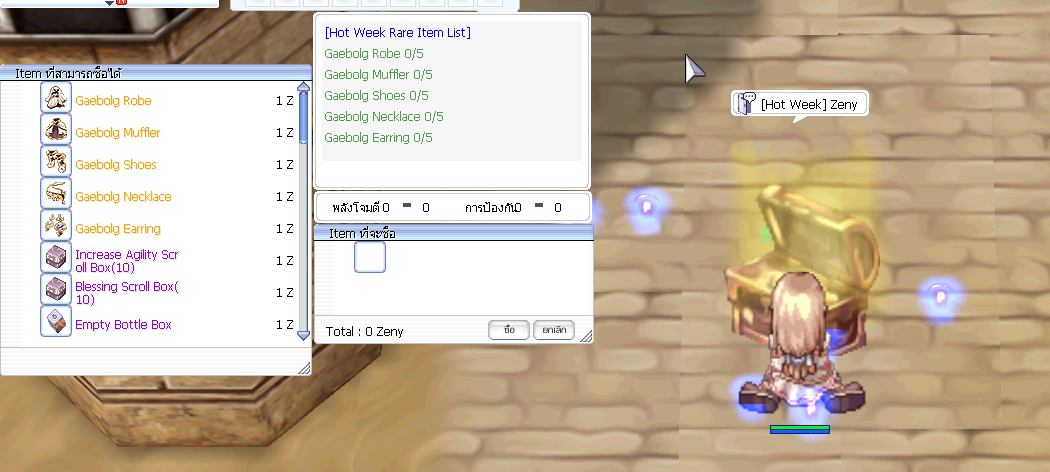Click the Gaebolg Earring name in shop list

pos(118,229)
